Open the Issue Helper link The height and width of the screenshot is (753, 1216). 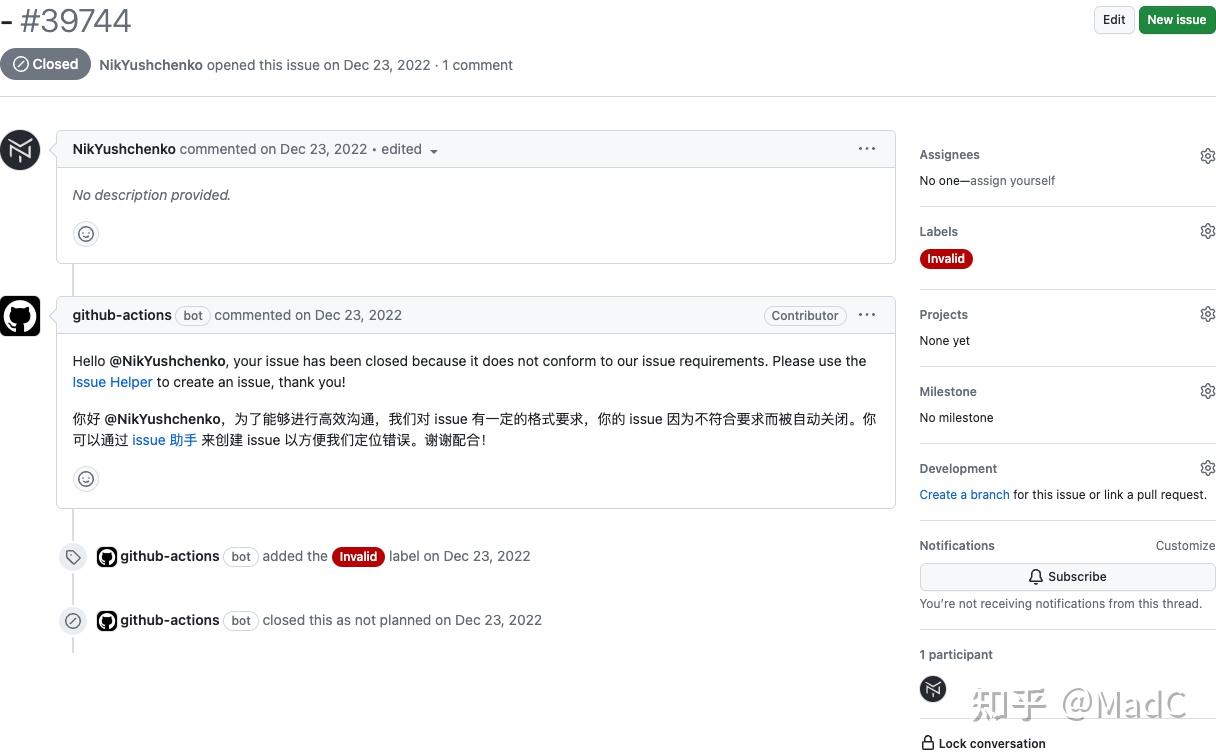pyautogui.click(x=112, y=382)
